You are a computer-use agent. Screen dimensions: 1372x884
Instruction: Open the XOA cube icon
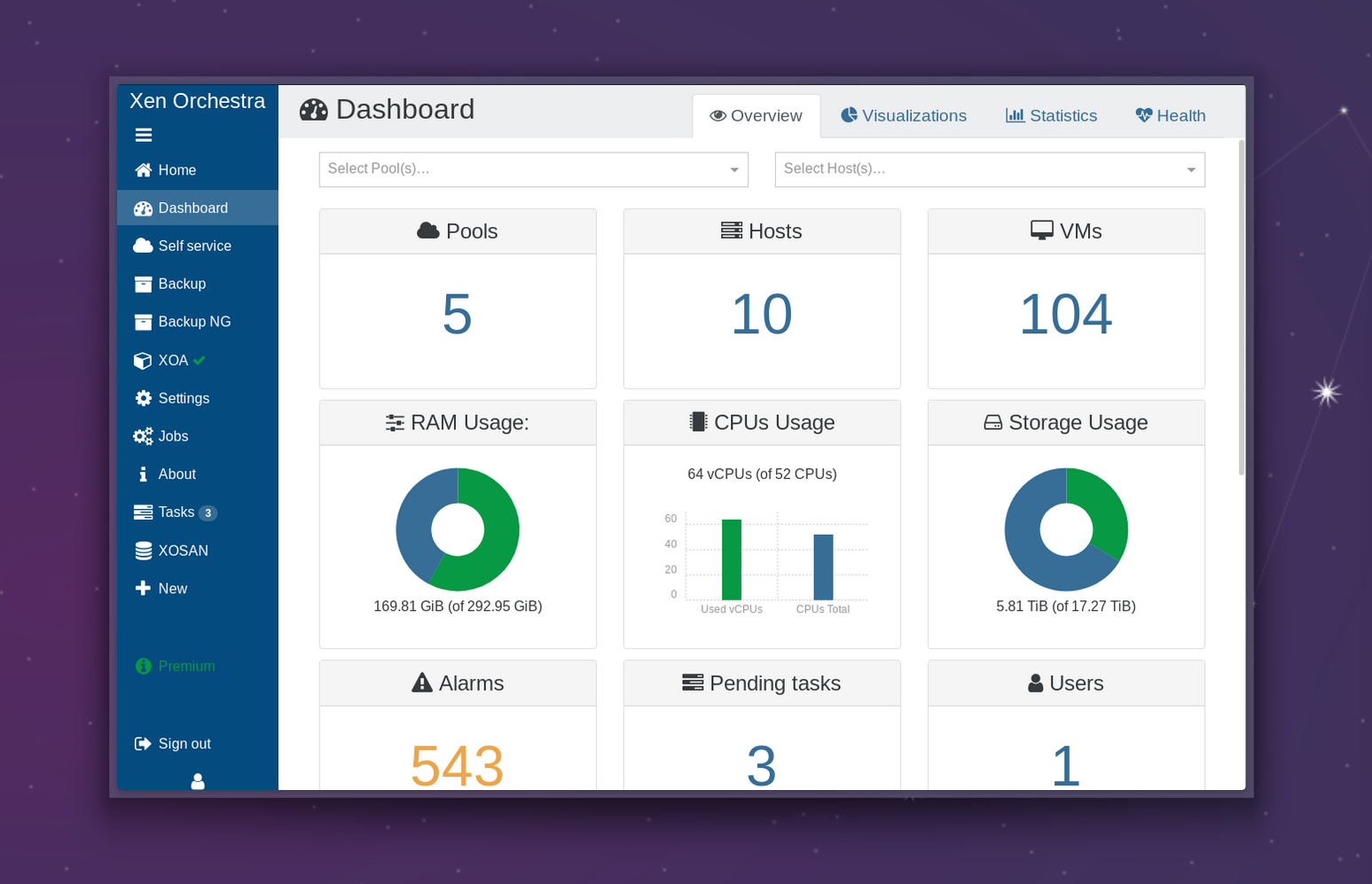tap(143, 361)
